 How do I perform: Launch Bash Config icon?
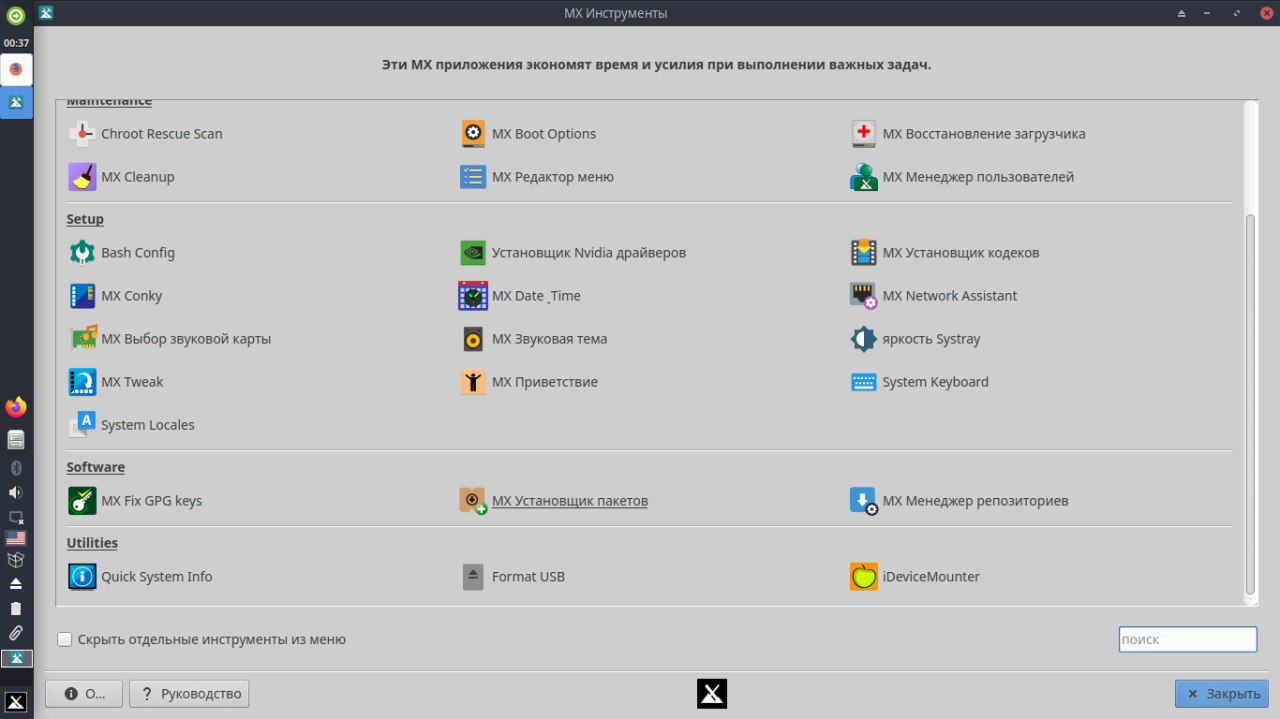click(82, 253)
